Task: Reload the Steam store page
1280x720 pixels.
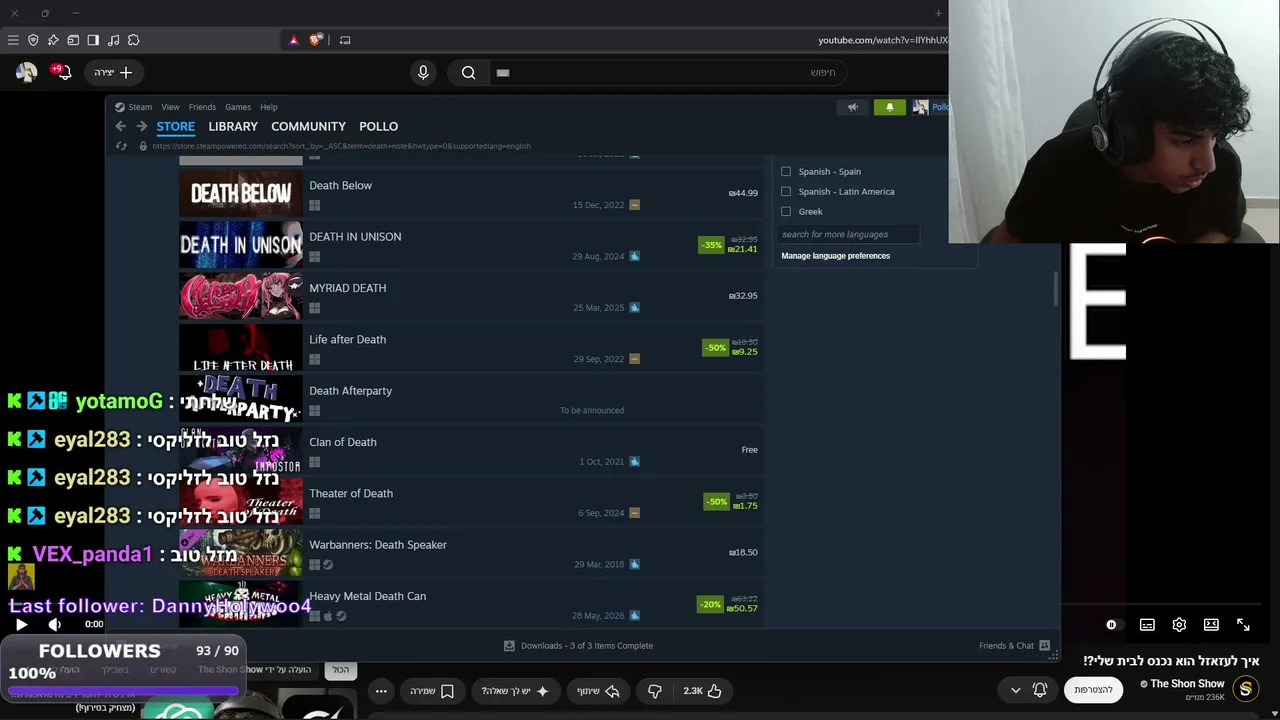Action: coord(122,146)
